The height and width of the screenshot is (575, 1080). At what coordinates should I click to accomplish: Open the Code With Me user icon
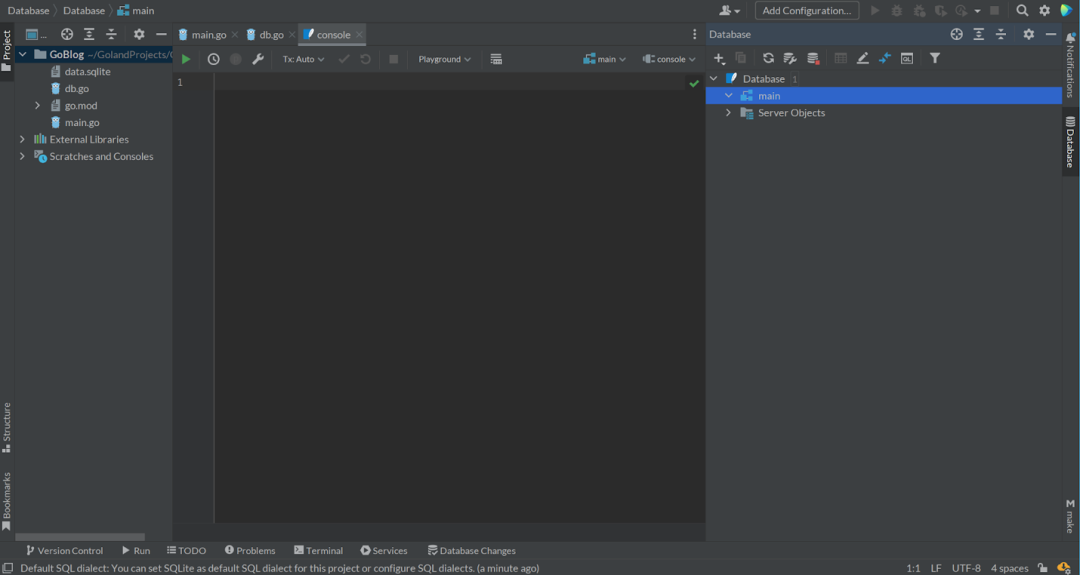(x=729, y=10)
